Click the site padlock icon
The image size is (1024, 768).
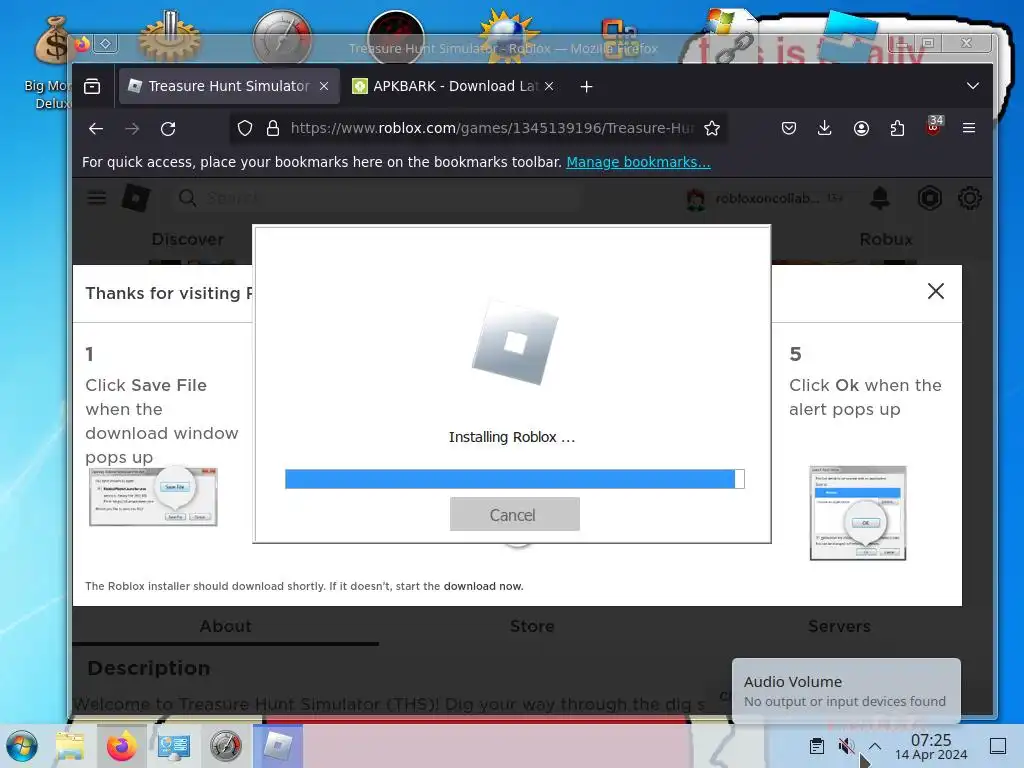(273, 129)
